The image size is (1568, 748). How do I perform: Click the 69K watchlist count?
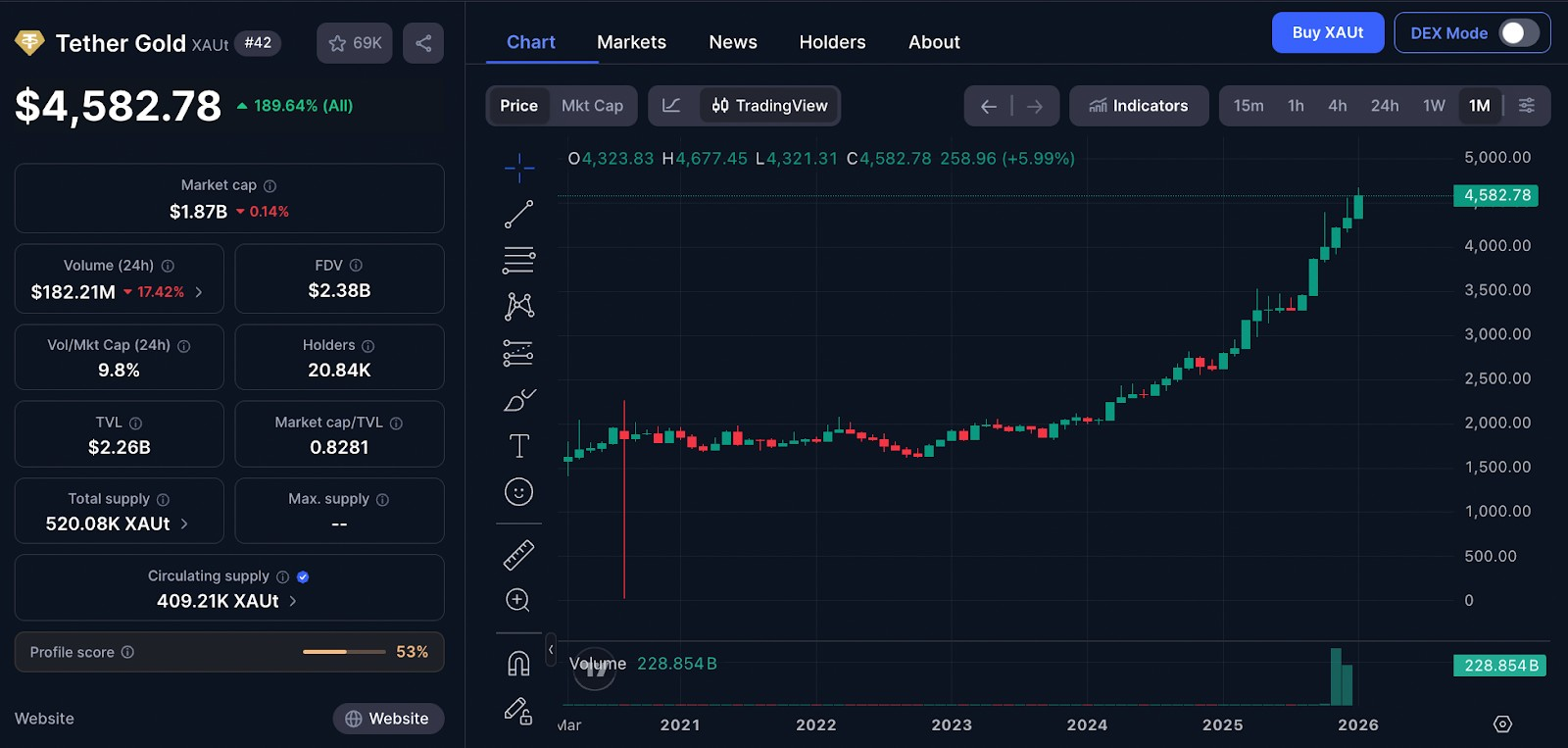click(367, 43)
